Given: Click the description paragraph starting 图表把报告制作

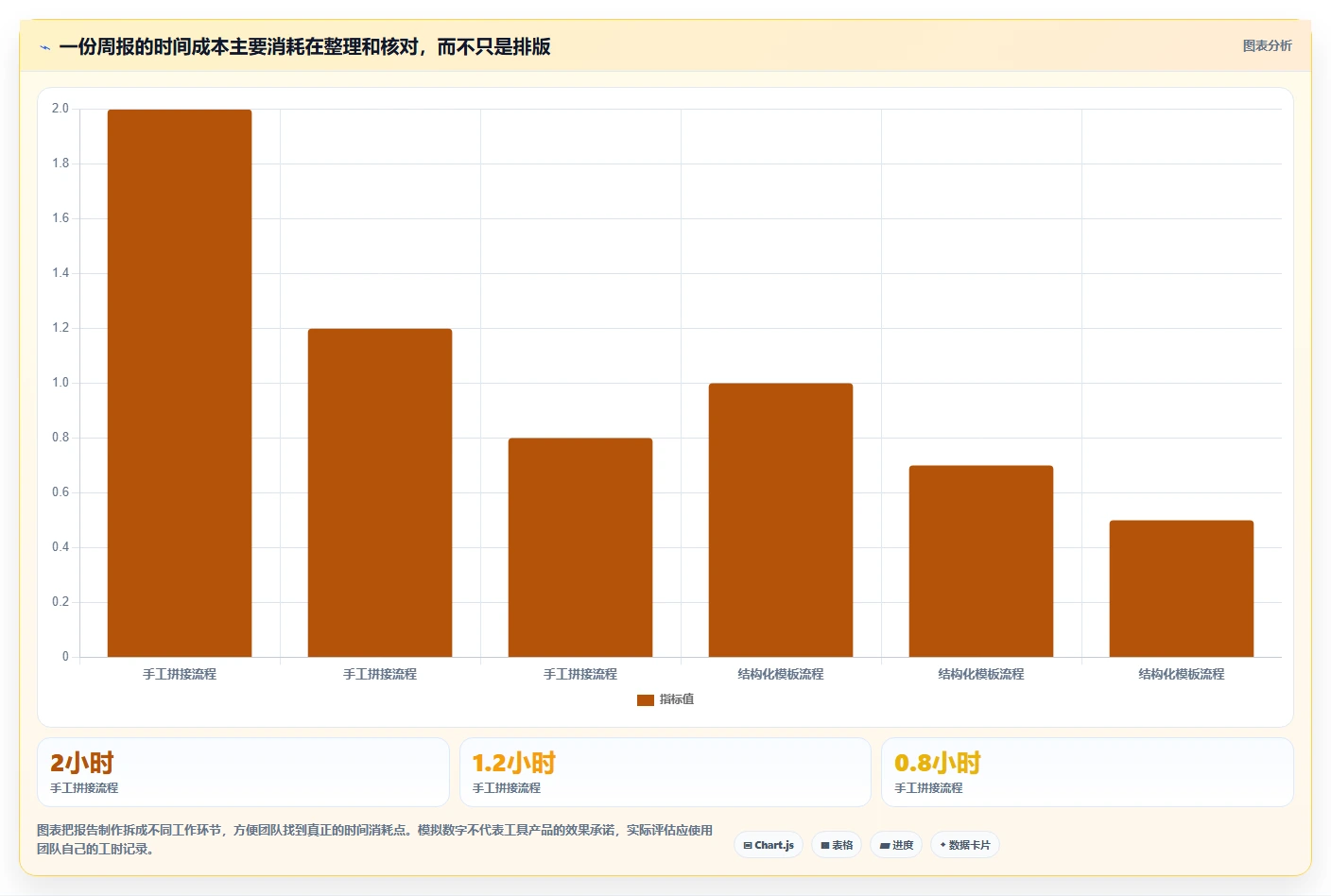Looking at the screenshot, I should point(375,839).
